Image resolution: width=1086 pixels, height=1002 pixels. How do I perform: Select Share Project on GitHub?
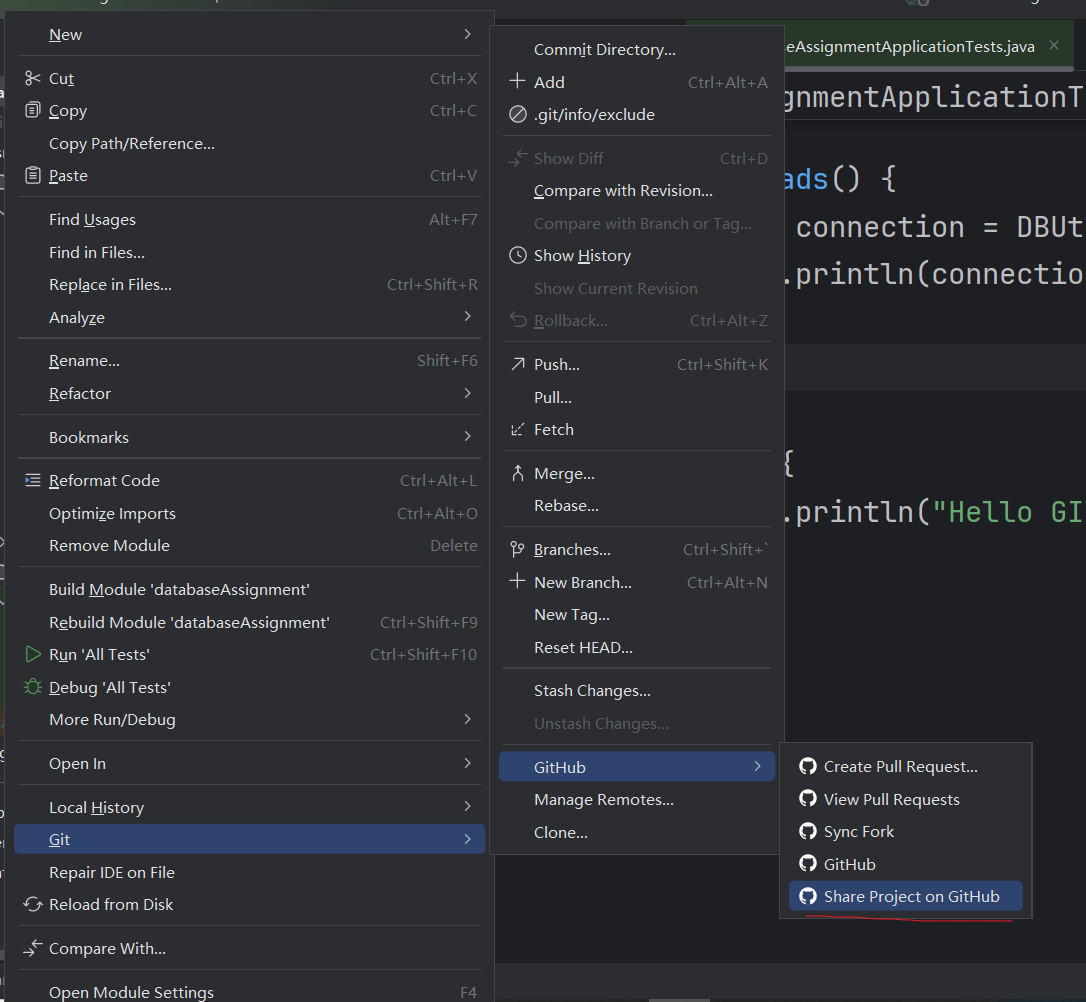(911, 897)
